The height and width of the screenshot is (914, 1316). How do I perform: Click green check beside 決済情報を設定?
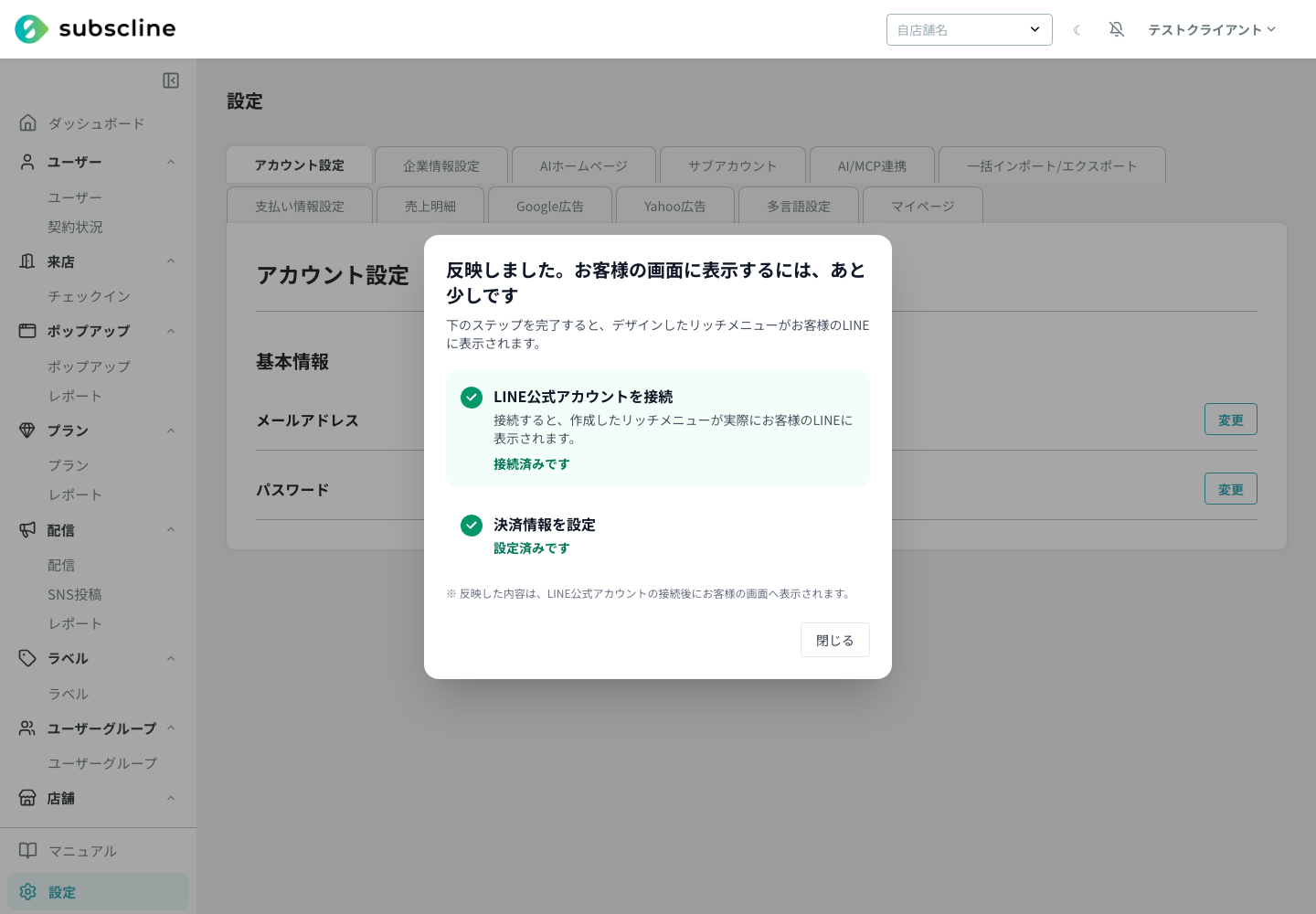[472, 526]
